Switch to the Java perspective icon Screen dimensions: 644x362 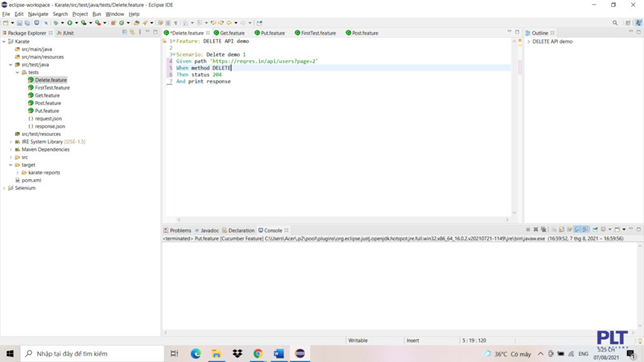(639, 23)
